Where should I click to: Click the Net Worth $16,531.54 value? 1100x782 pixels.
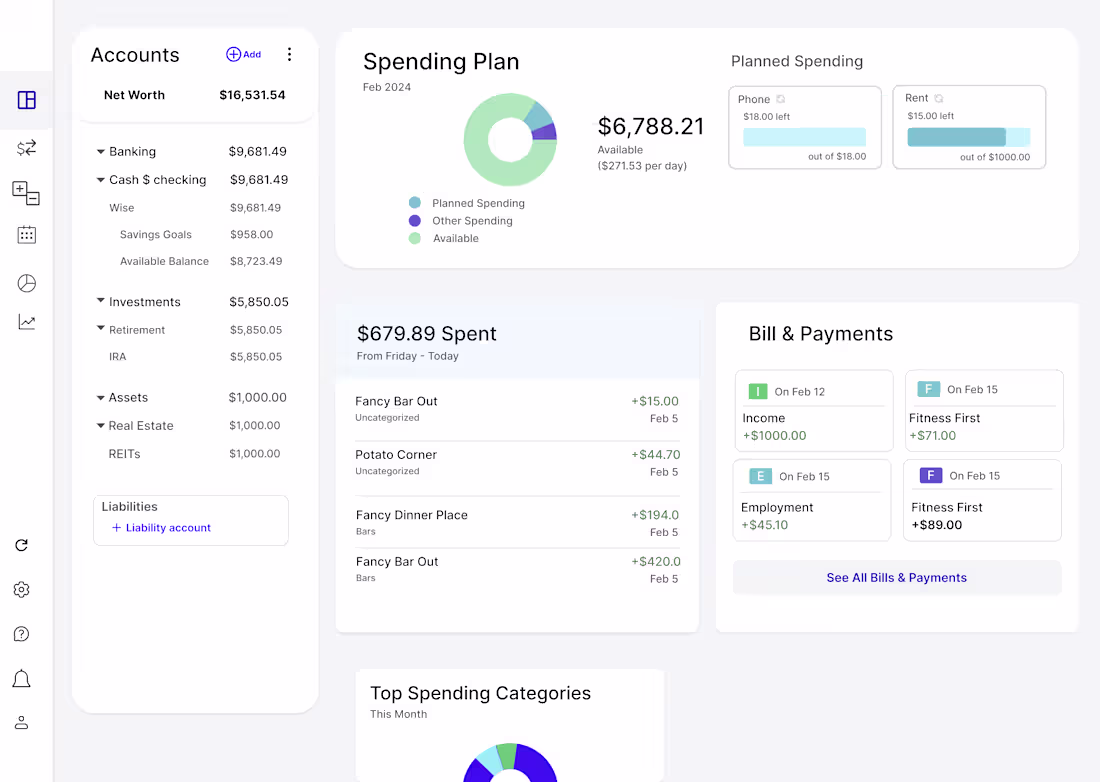tap(252, 95)
